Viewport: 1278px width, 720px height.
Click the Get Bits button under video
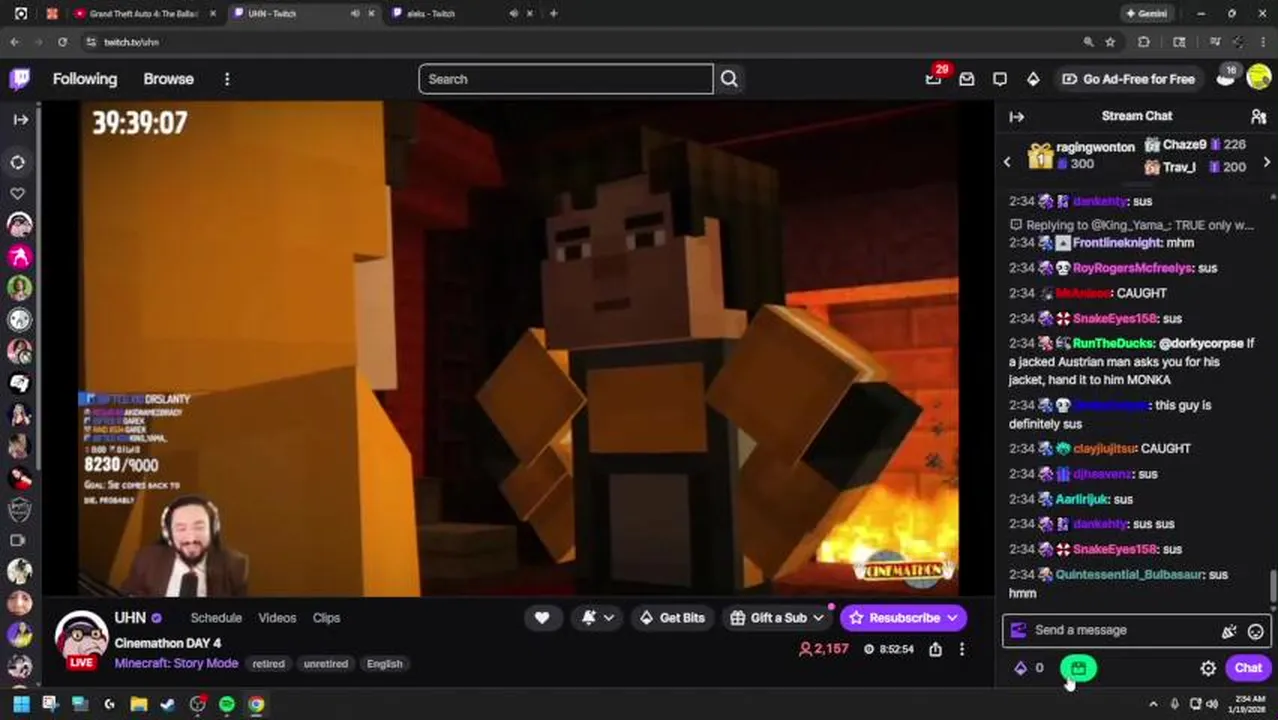671,618
